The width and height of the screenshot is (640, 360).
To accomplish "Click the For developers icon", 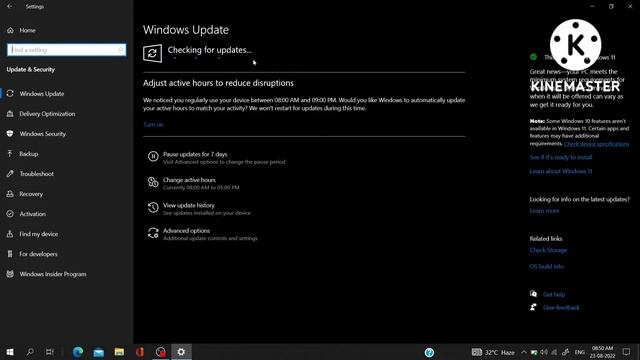I will (x=10, y=254).
